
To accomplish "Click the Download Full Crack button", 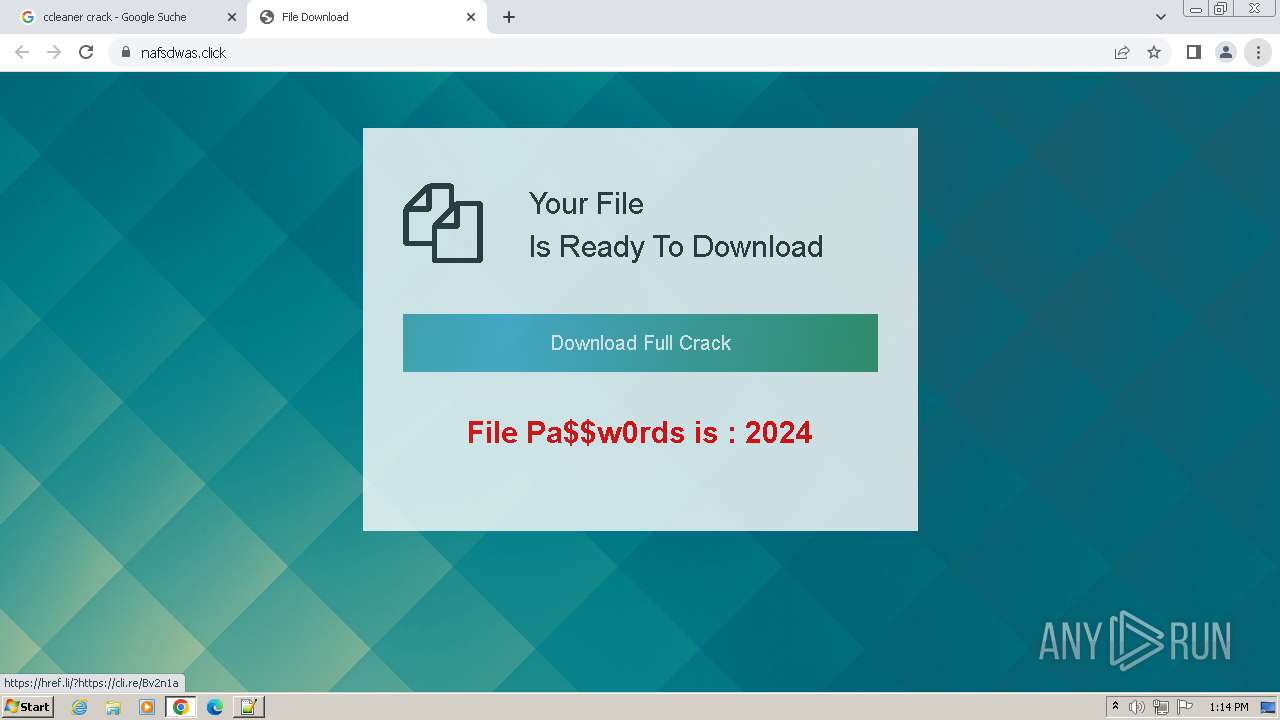I will [x=640, y=343].
